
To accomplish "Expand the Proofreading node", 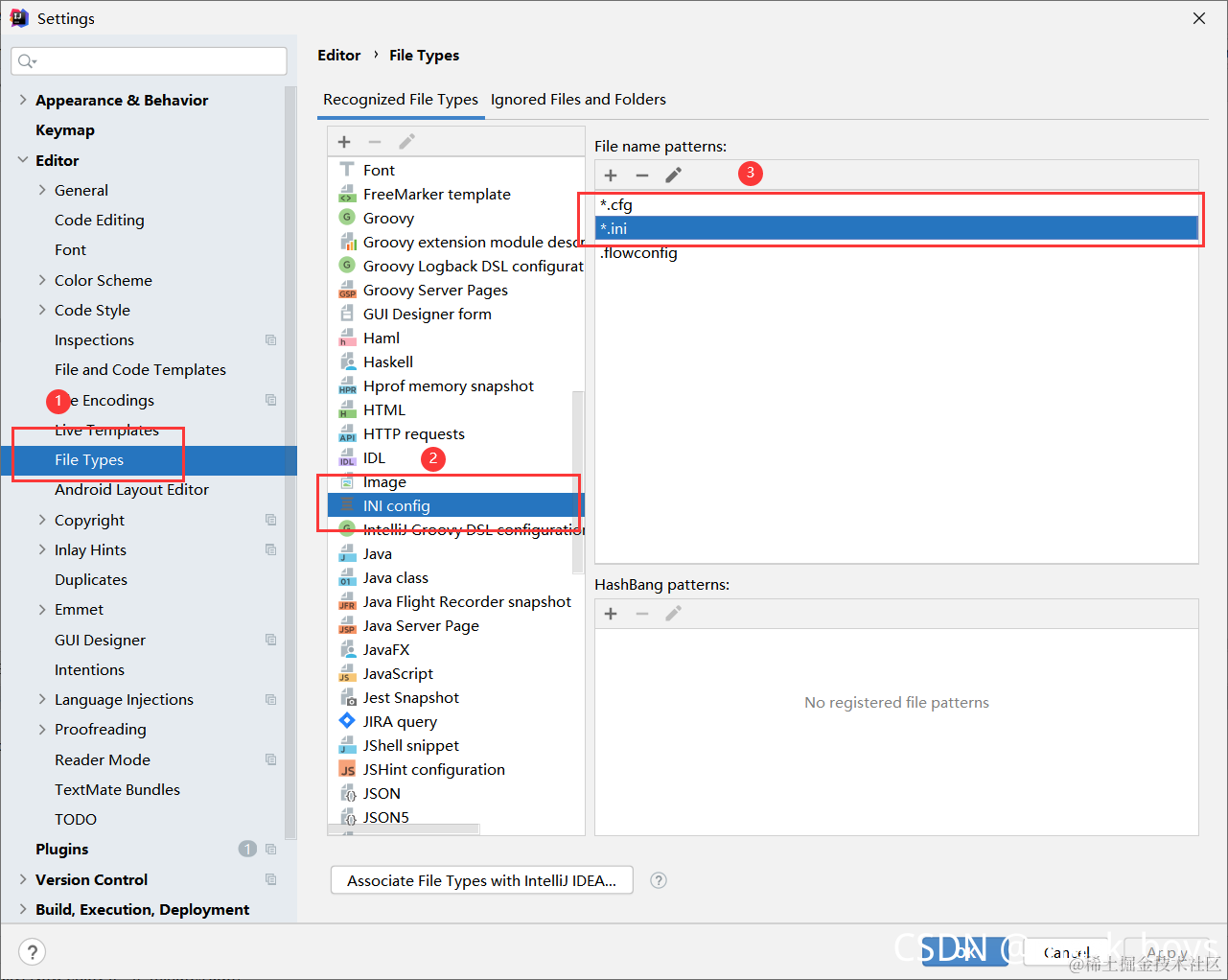I will pyautogui.click(x=42, y=729).
